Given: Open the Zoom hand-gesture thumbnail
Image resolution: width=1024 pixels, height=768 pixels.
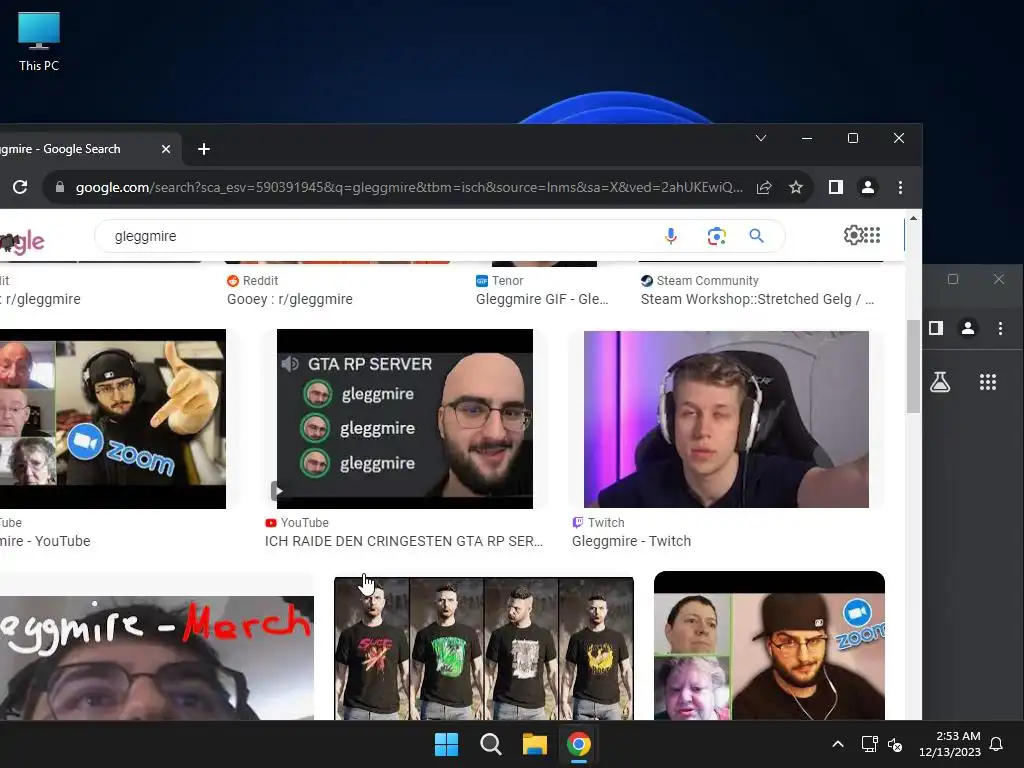Looking at the screenshot, I should [x=112, y=419].
